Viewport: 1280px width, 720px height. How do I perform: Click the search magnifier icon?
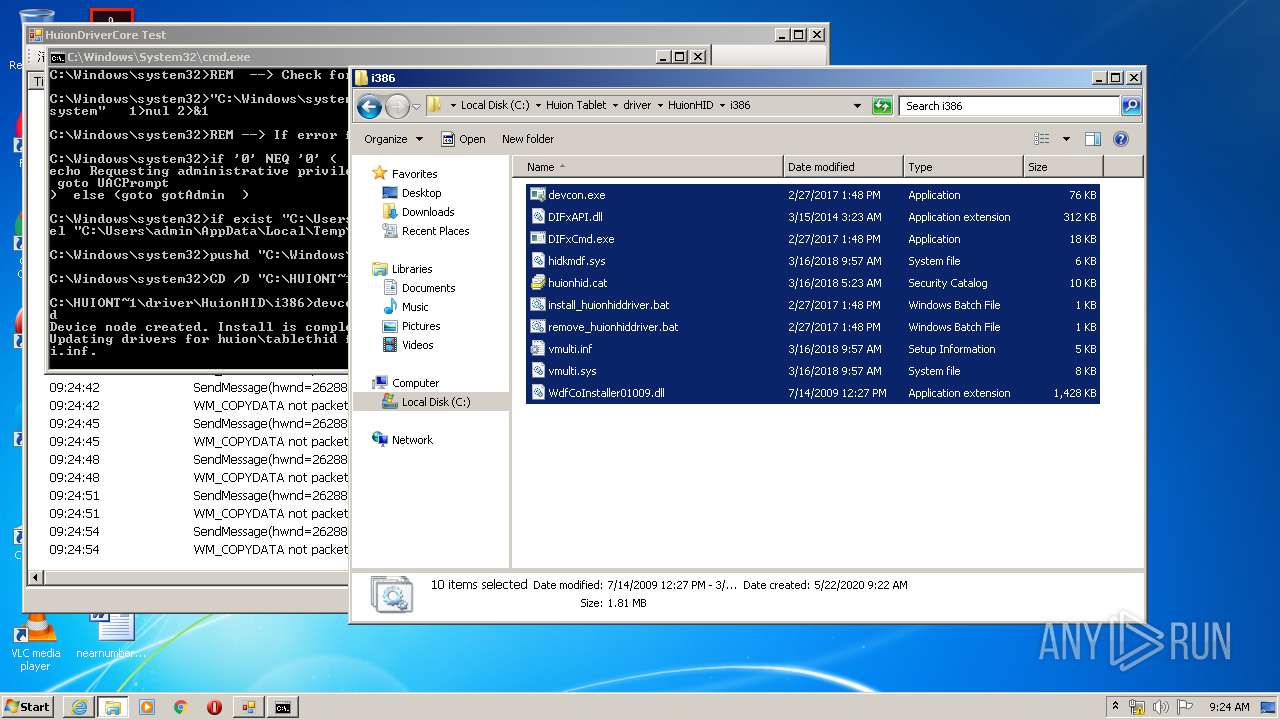pyautogui.click(x=1130, y=106)
